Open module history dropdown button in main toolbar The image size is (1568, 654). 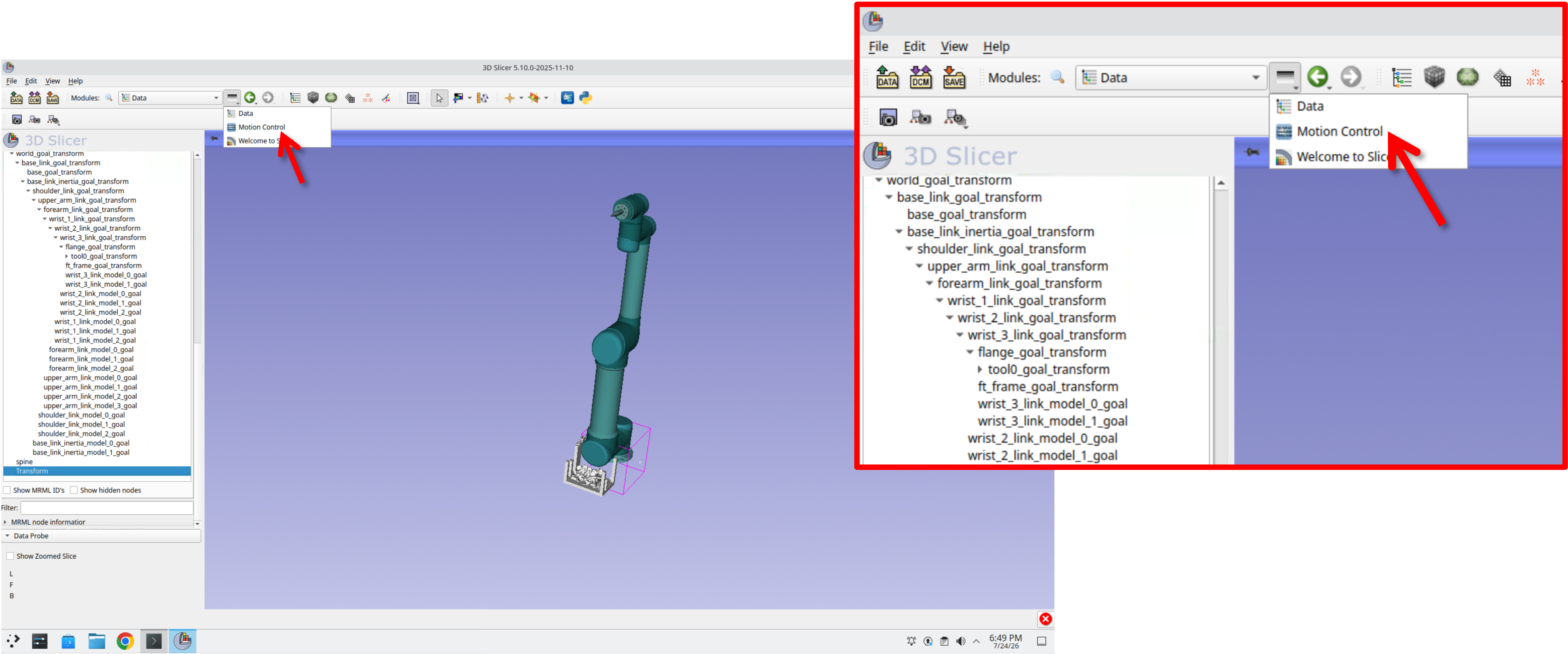tap(232, 97)
